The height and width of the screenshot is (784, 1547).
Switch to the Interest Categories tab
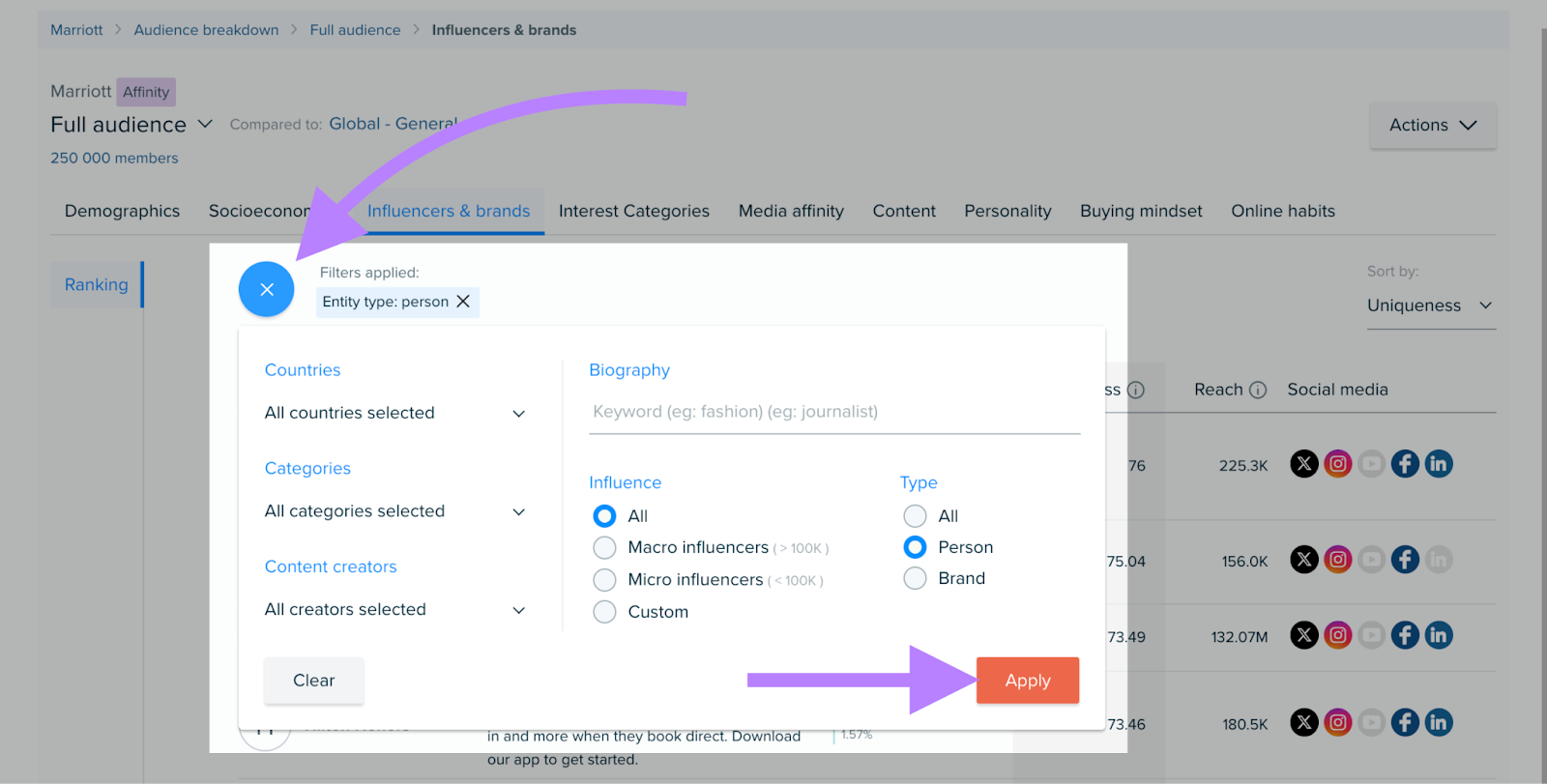point(633,211)
